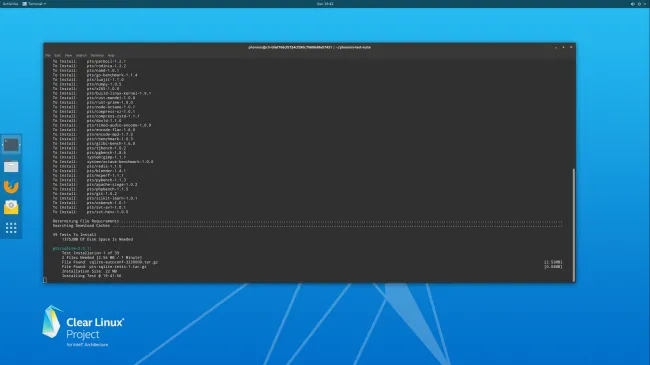The image size is (650, 365).
Task: Open the terminal File menu
Action: 48,55
